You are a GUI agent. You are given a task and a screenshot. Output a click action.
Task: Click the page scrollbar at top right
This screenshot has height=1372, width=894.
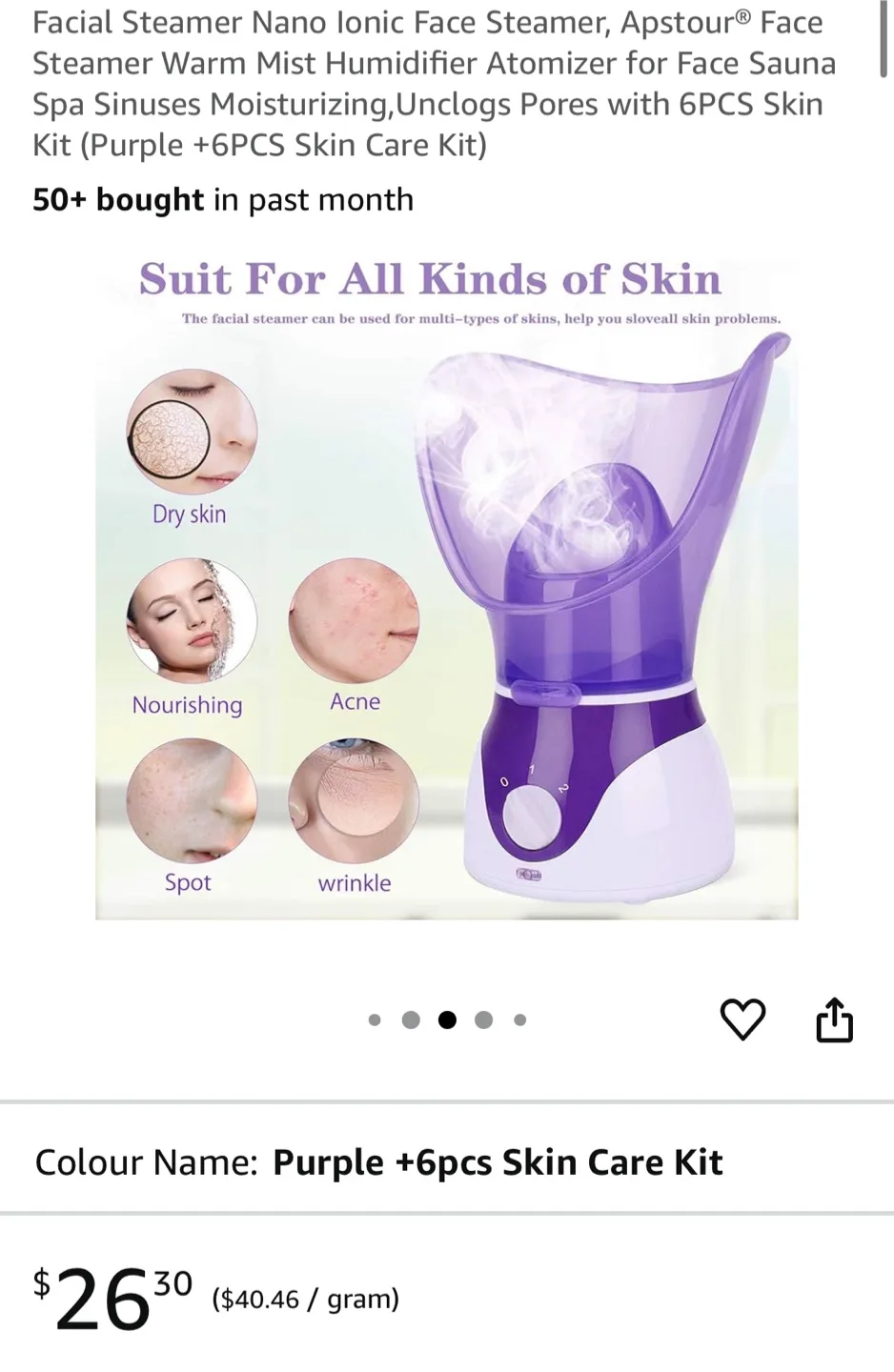click(884, 38)
